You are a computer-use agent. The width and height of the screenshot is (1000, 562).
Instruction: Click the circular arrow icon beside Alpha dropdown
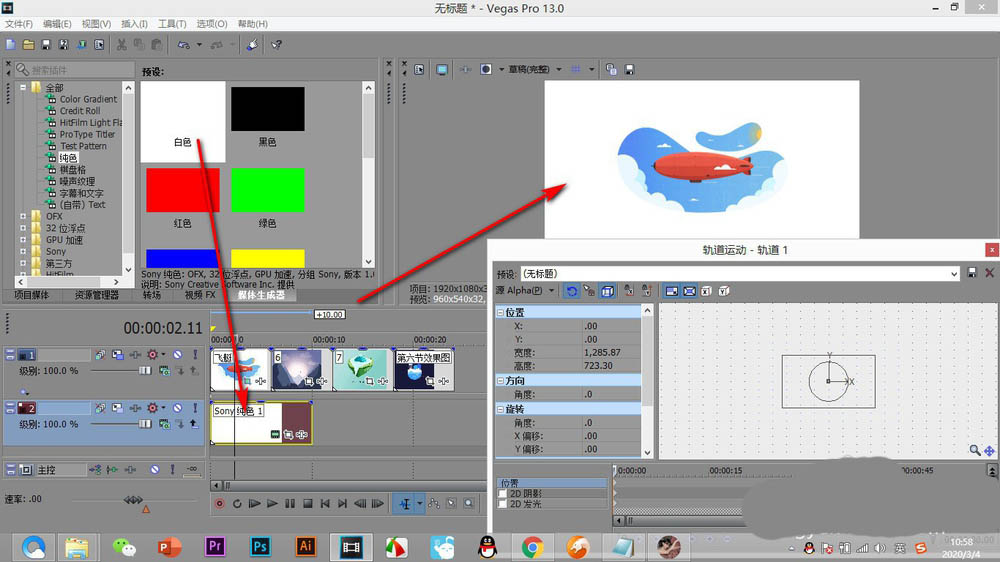pos(571,291)
